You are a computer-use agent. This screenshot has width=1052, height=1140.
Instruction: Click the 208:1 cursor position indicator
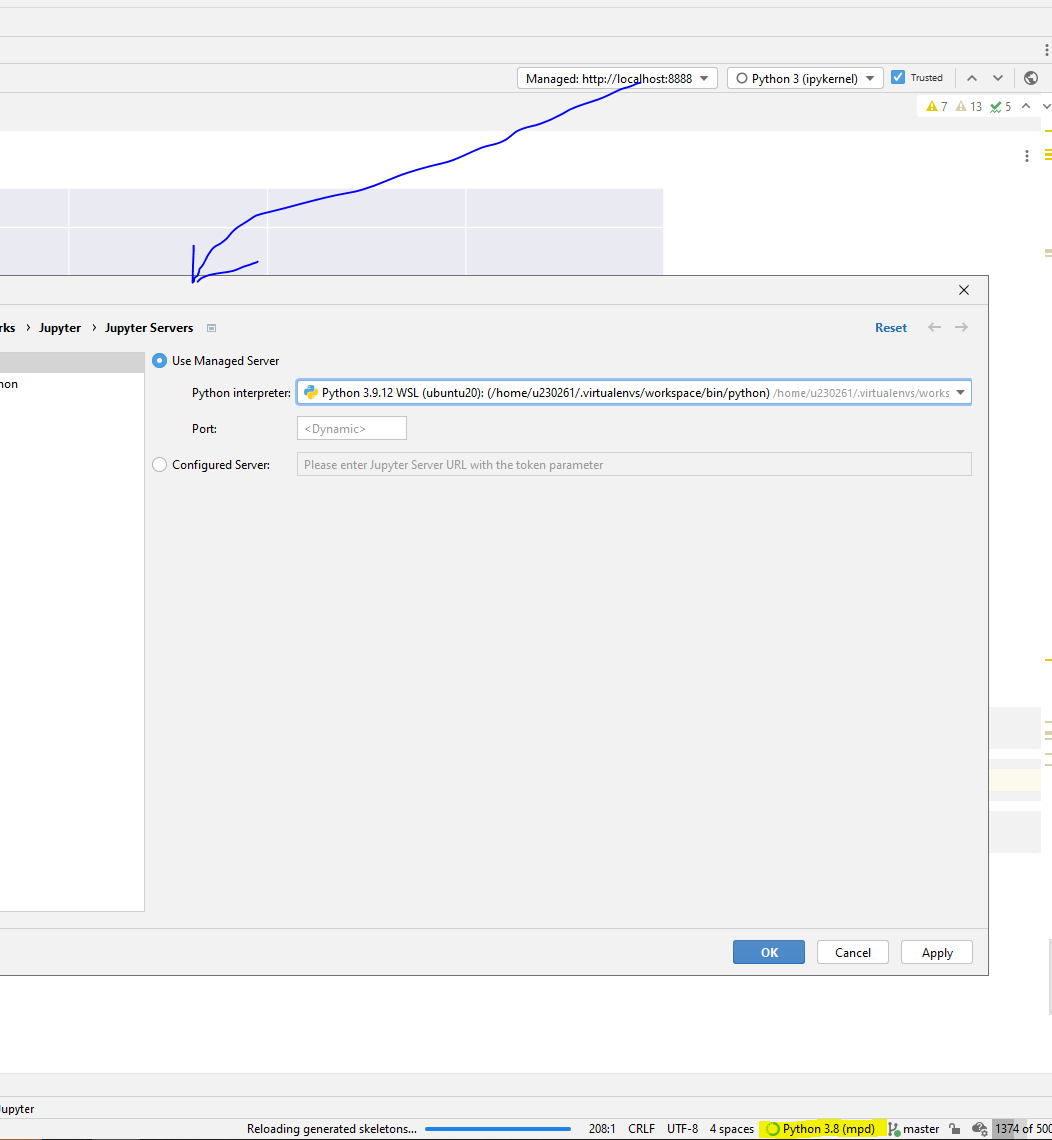[602, 1128]
